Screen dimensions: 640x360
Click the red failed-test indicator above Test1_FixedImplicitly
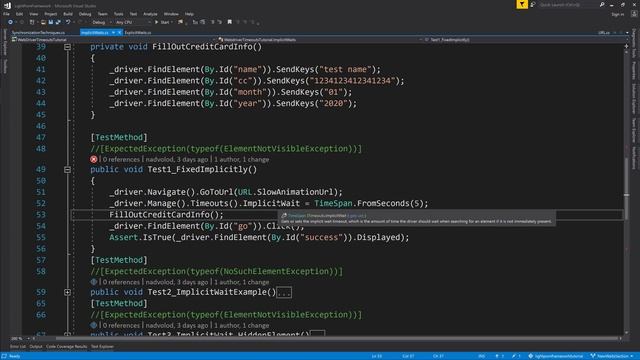(93, 159)
